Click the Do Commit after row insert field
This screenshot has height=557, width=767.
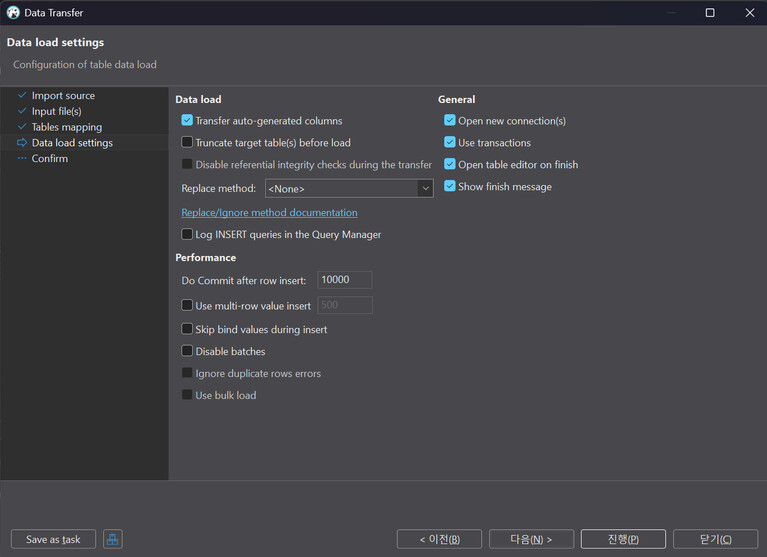coord(344,280)
